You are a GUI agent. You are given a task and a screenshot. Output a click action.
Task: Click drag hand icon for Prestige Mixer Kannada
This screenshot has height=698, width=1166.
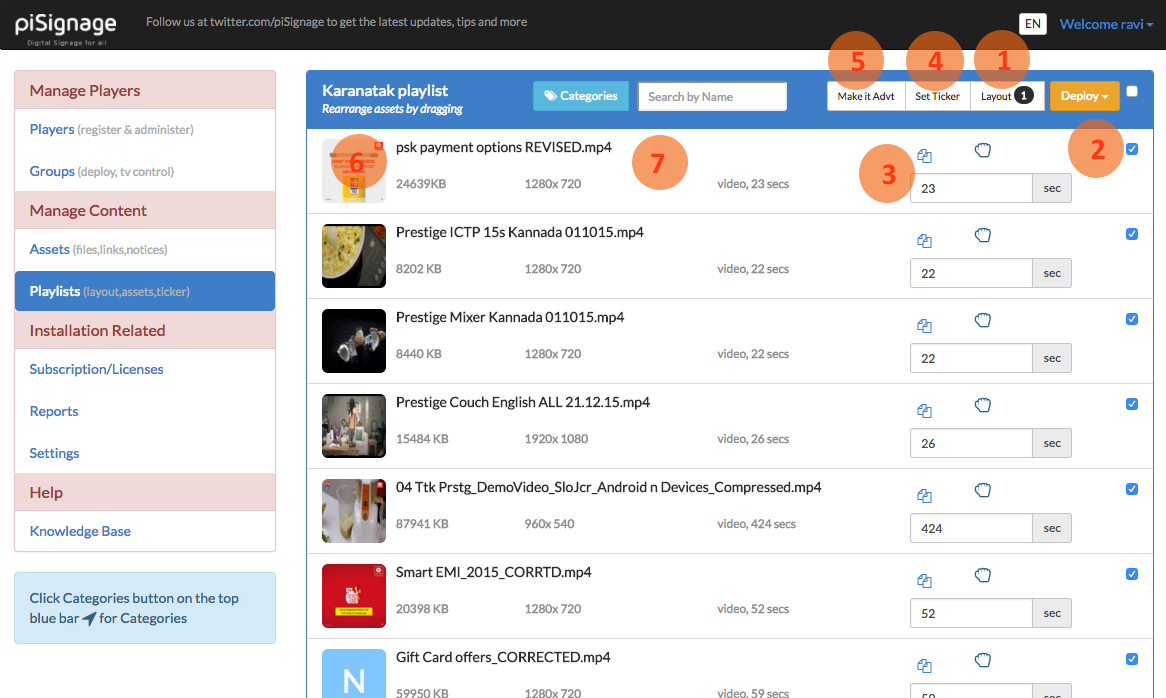(x=983, y=320)
